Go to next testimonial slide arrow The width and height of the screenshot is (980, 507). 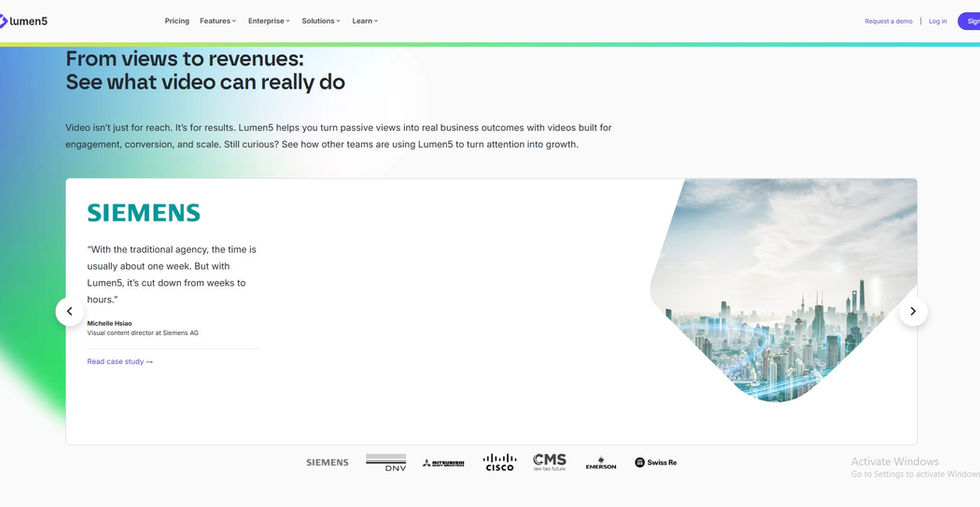[x=913, y=311]
